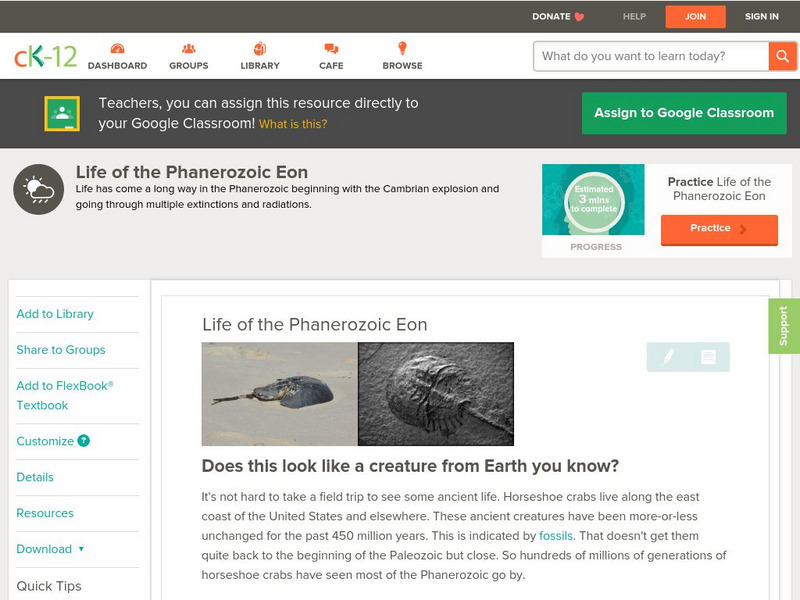
Task: Click the highlighter pencil icon
Action: 668,357
